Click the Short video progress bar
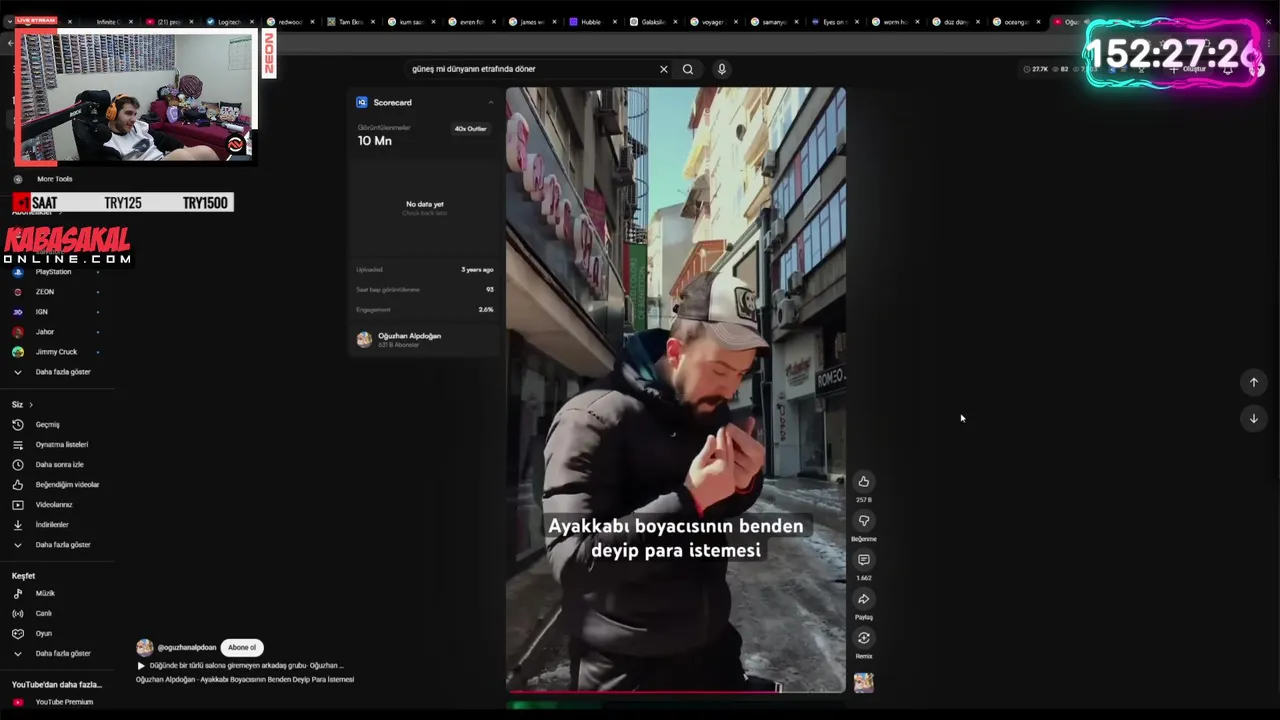This screenshot has width=1280, height=720. [x=675, y=691]
